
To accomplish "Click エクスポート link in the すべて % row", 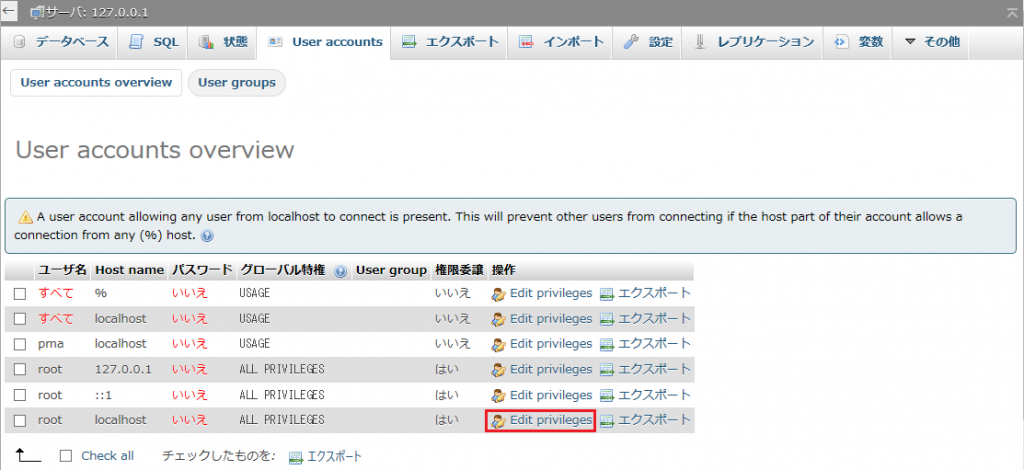I will [x=645, y=294].
